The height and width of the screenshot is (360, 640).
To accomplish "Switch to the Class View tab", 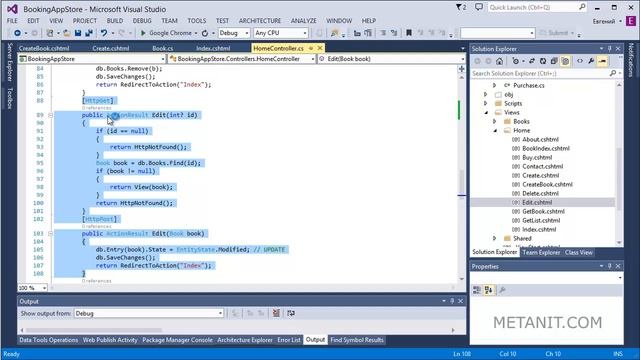I will tap(579, 253).
